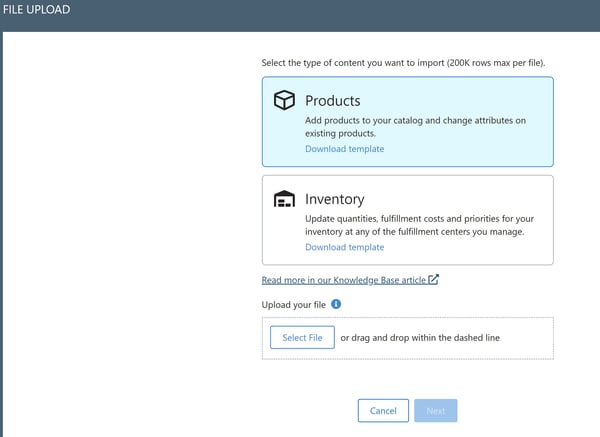
Task: Click the Inventory warehouse icon
Action: [x=285, y=199]
